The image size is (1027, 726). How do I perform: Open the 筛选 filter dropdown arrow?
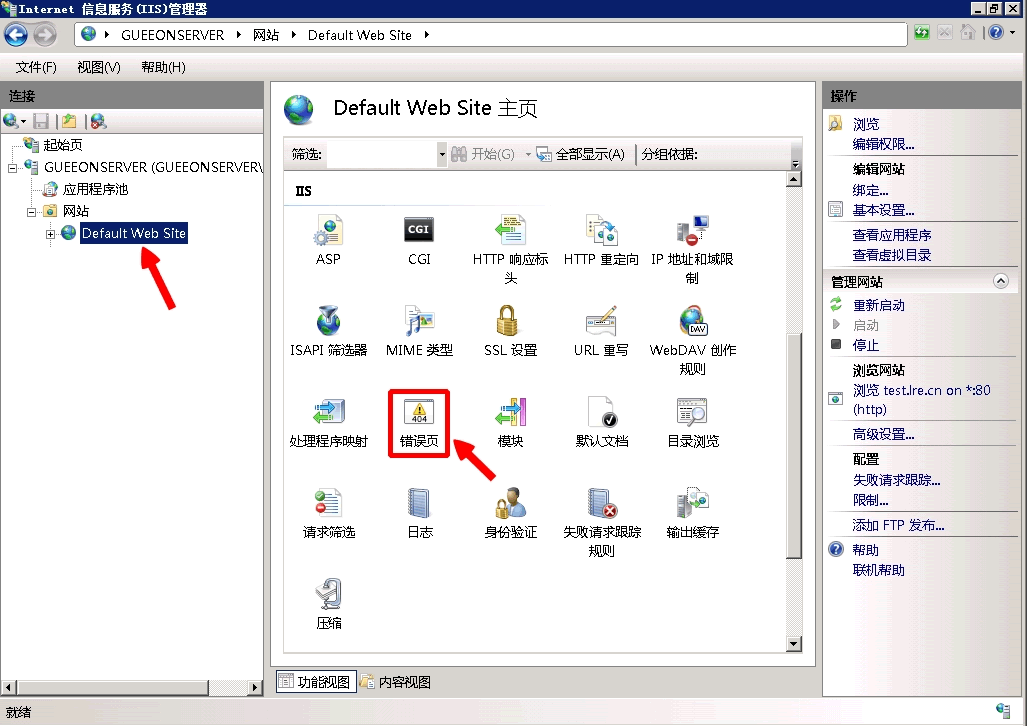pos(442,155)
